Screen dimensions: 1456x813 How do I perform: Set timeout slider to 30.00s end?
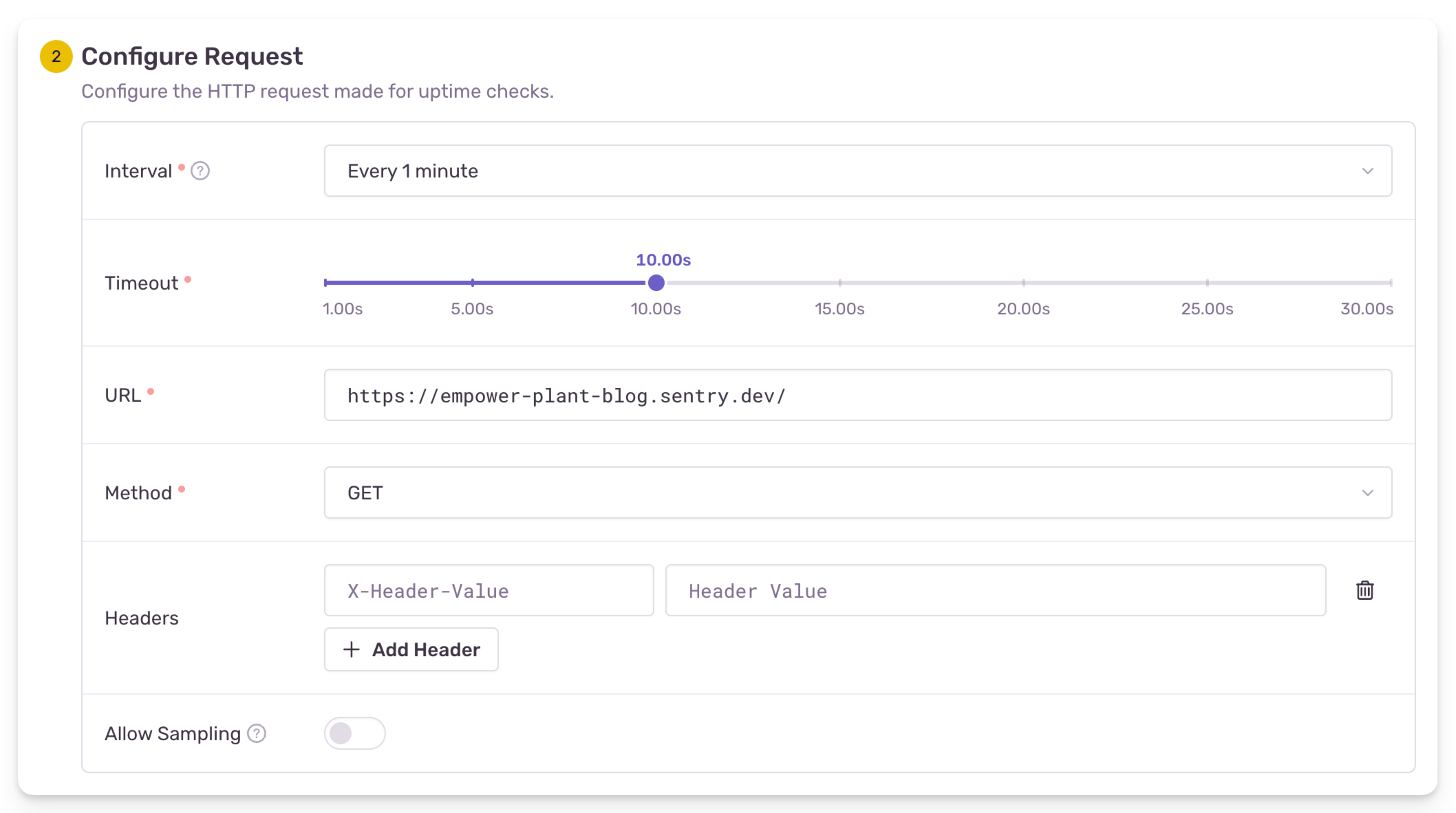click(x=1390, y=283)
